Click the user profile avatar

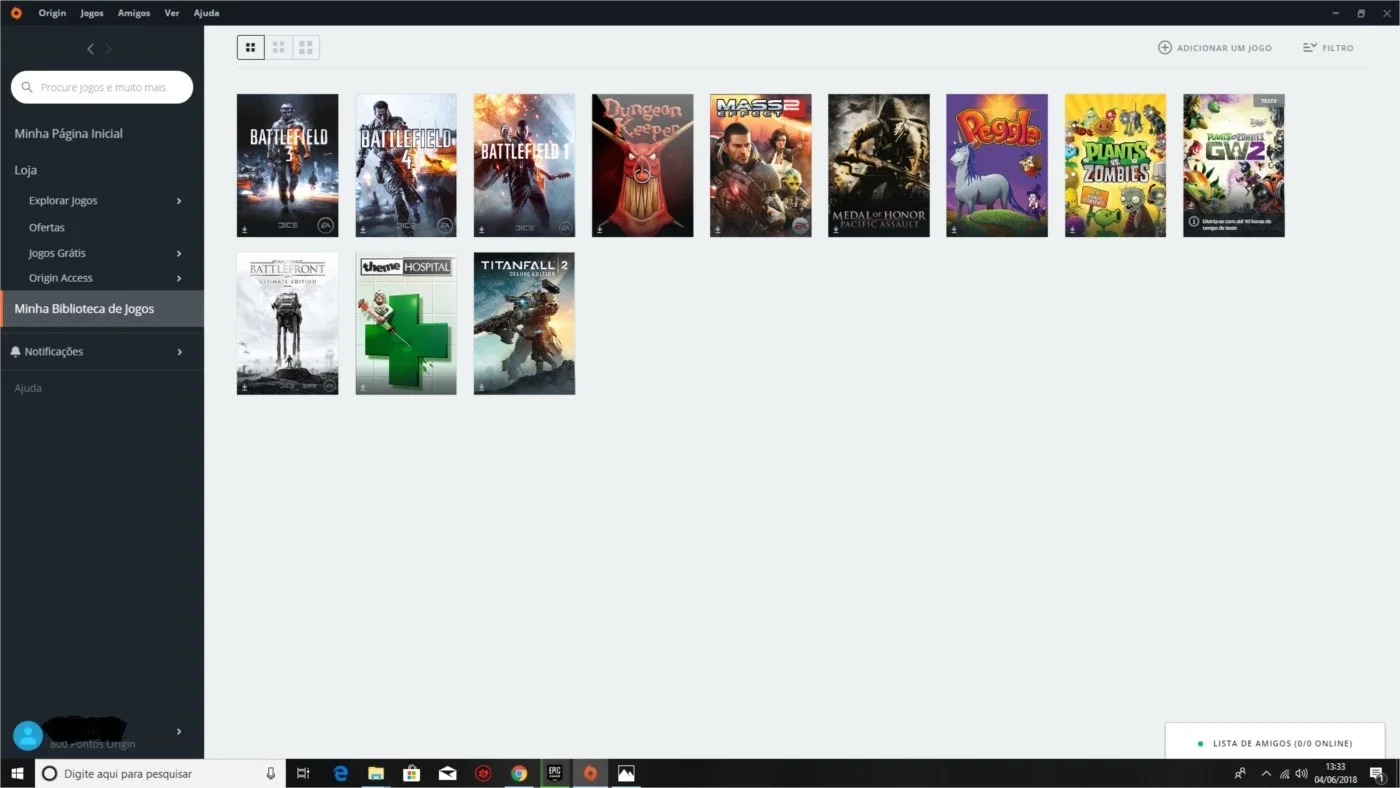[x=28, y=736]
